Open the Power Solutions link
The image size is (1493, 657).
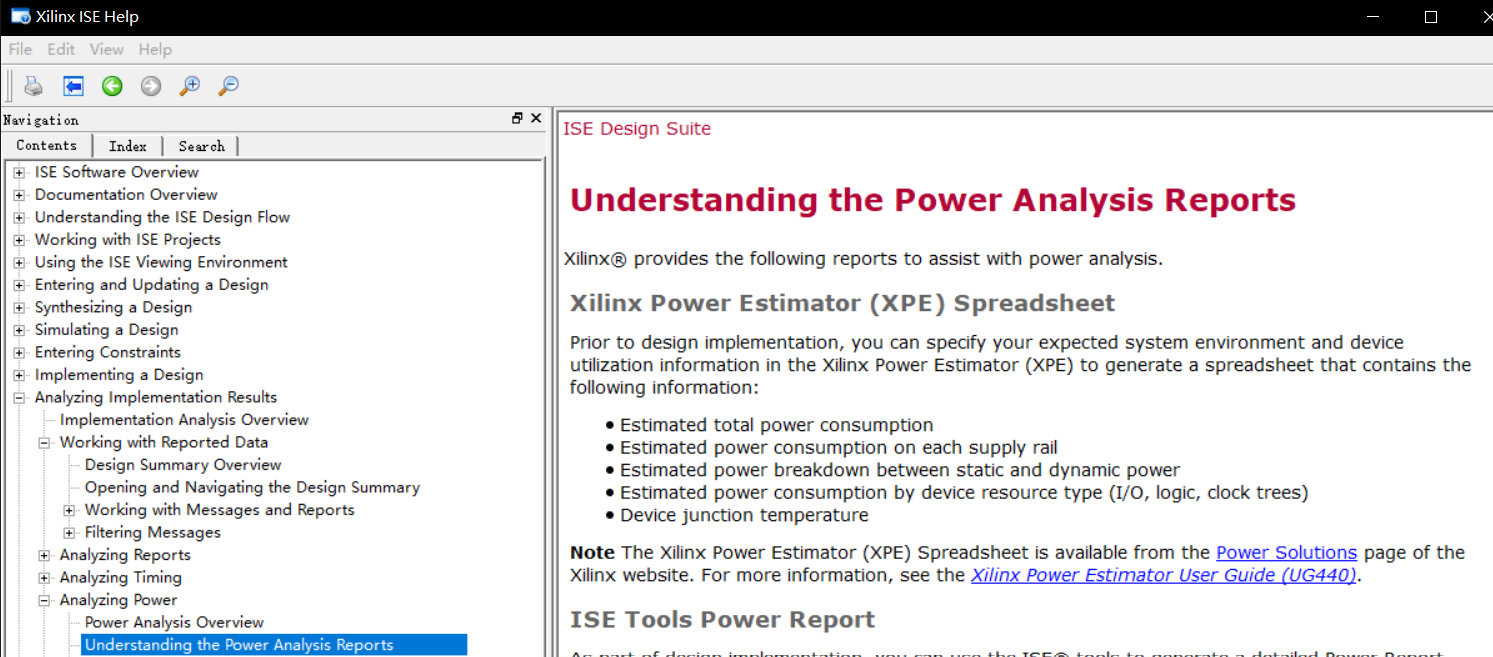click(1286, 552)
